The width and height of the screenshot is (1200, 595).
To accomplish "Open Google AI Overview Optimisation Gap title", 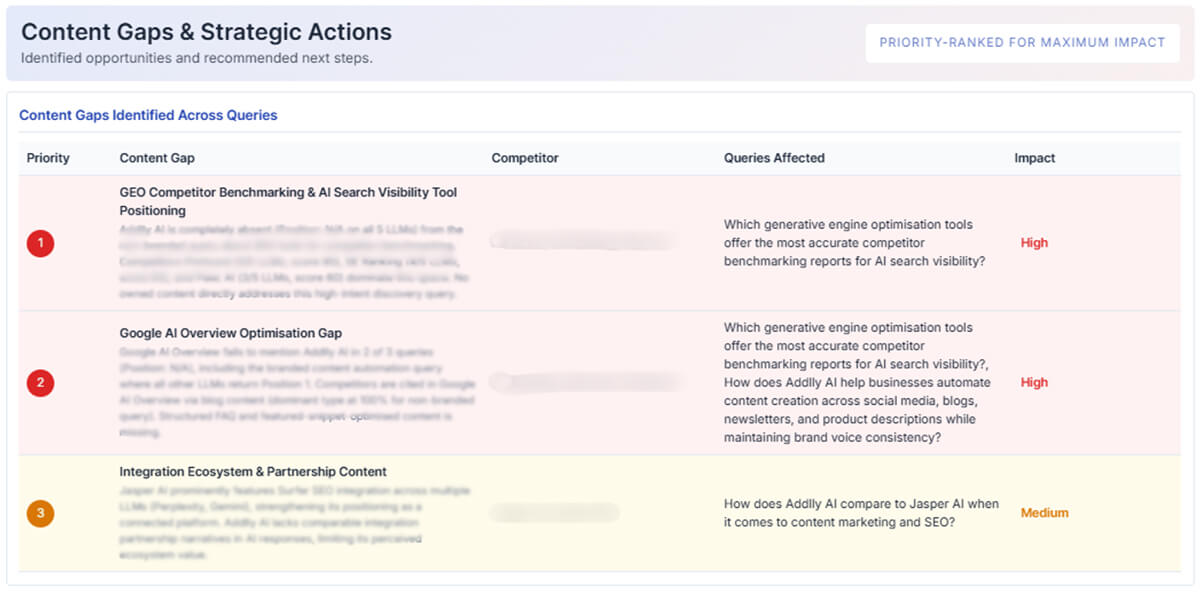I will (231, 333).
